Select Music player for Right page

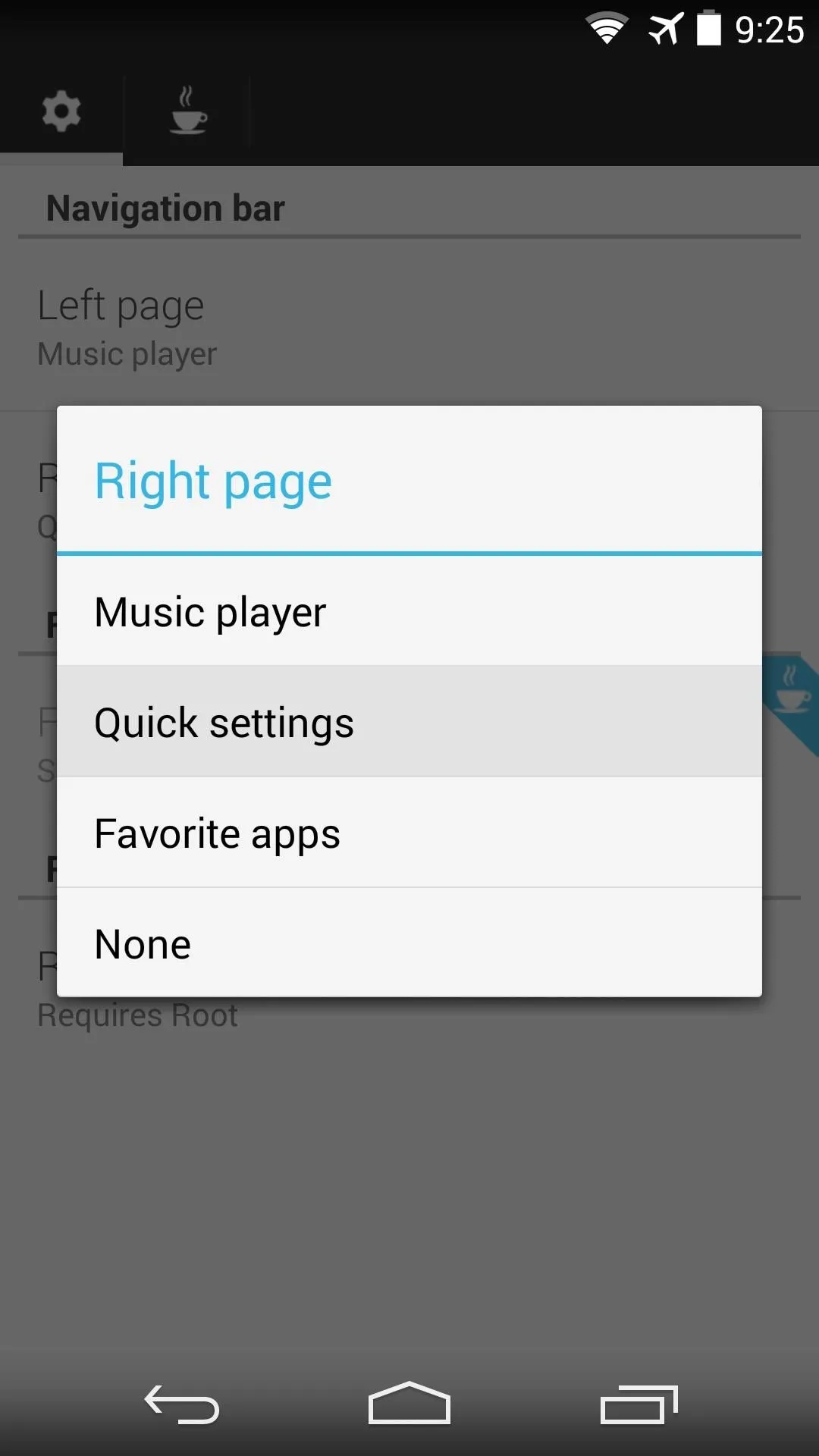coord(409,611)
